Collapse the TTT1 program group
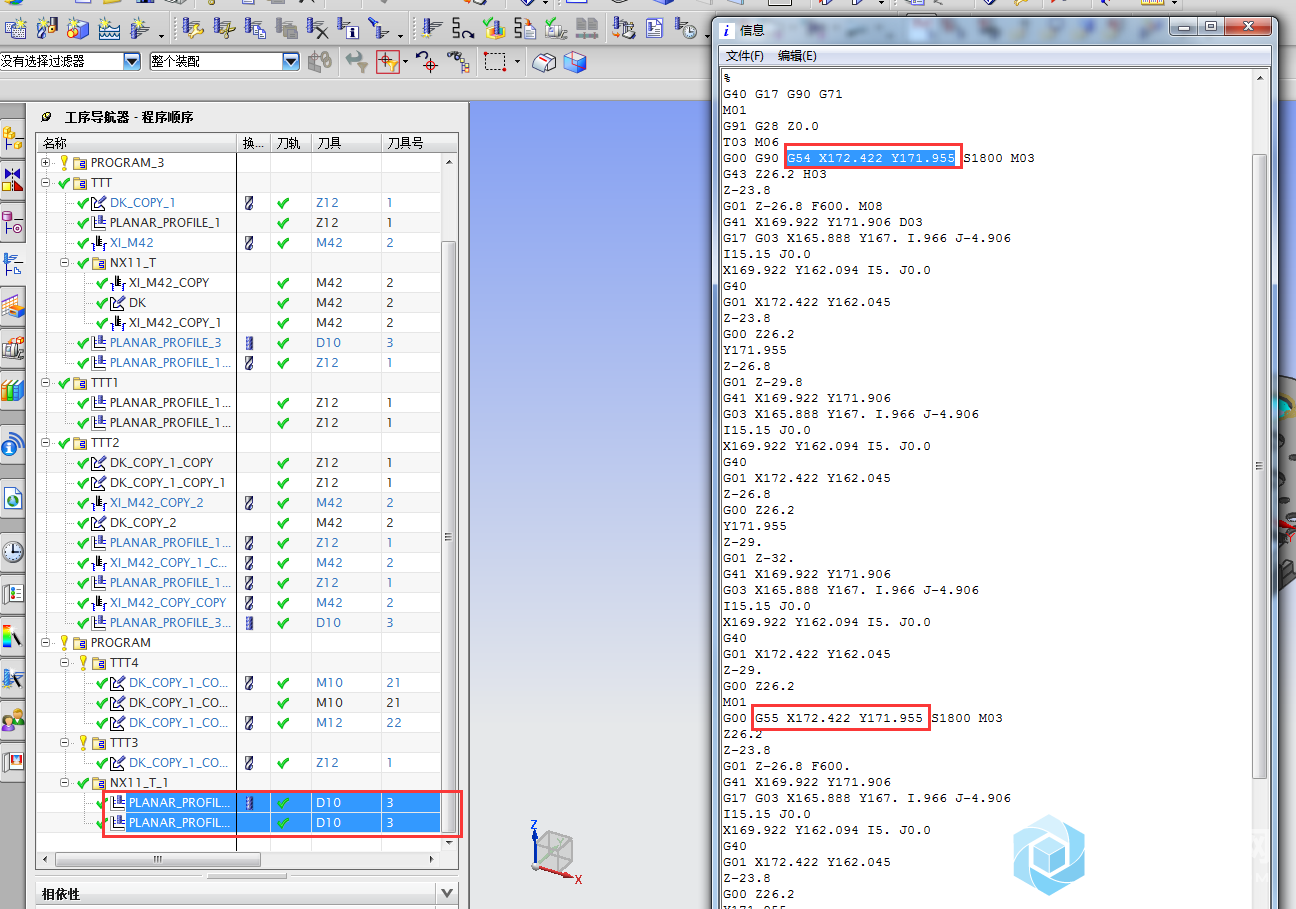1296x909 pixels. (x=47, y=383)
